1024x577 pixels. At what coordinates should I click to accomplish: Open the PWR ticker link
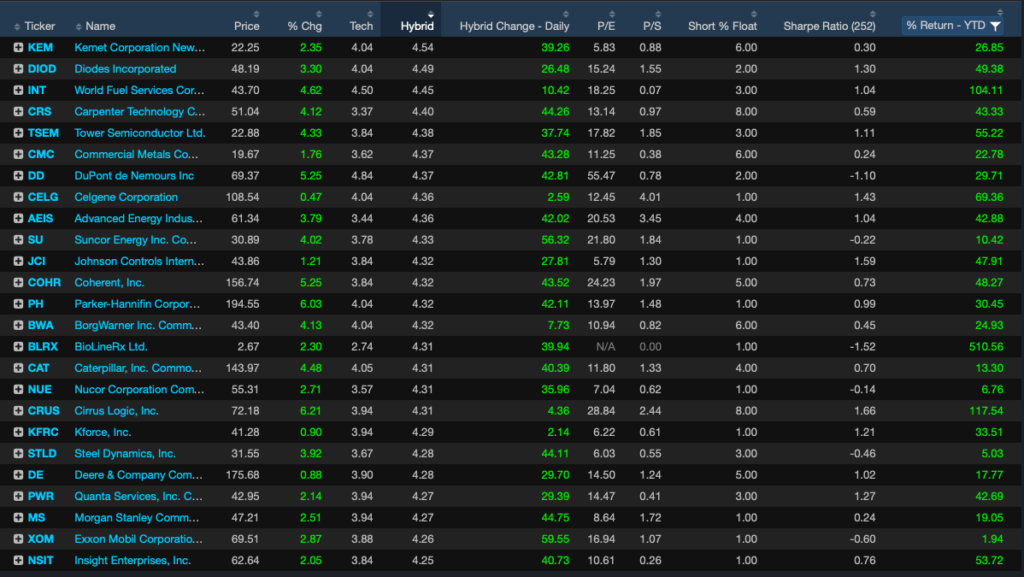tap(40, 496)
